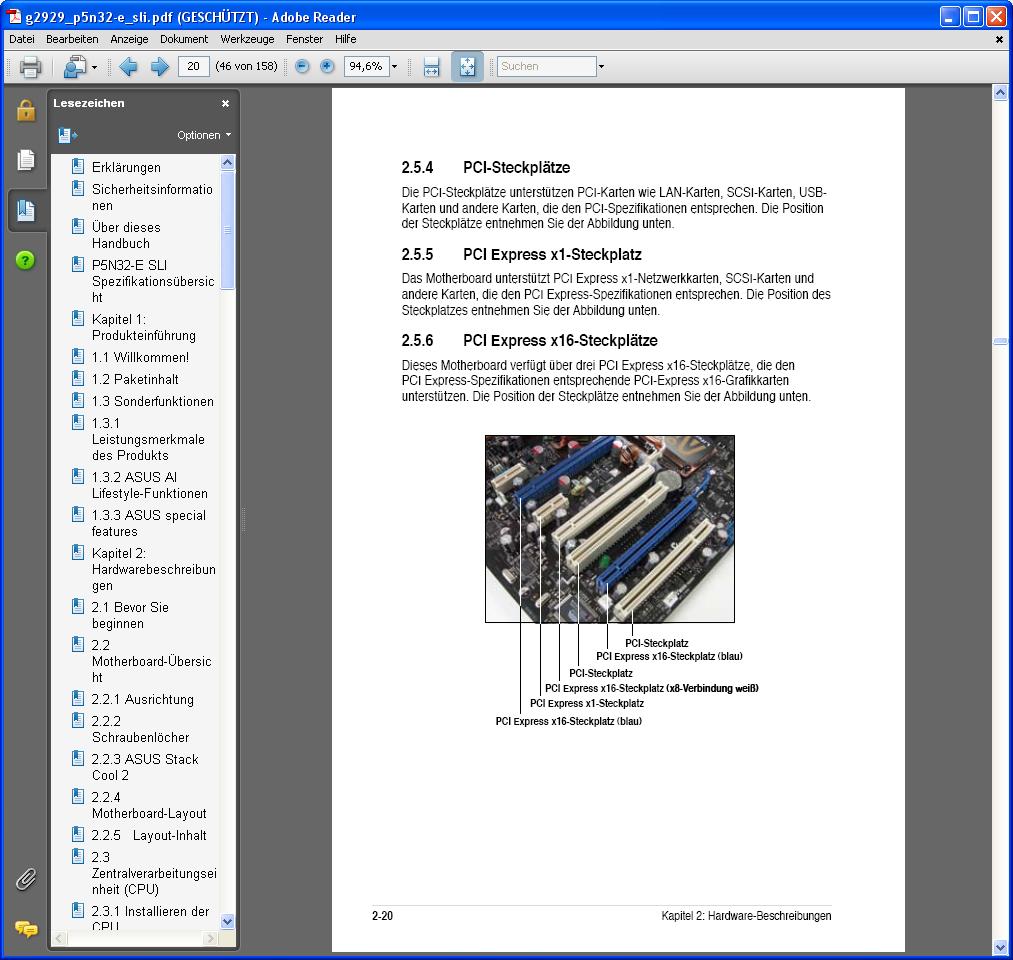Toggle the fit full page icon
Viewport: 1013px width, 960px height.
tap(467, 67)
